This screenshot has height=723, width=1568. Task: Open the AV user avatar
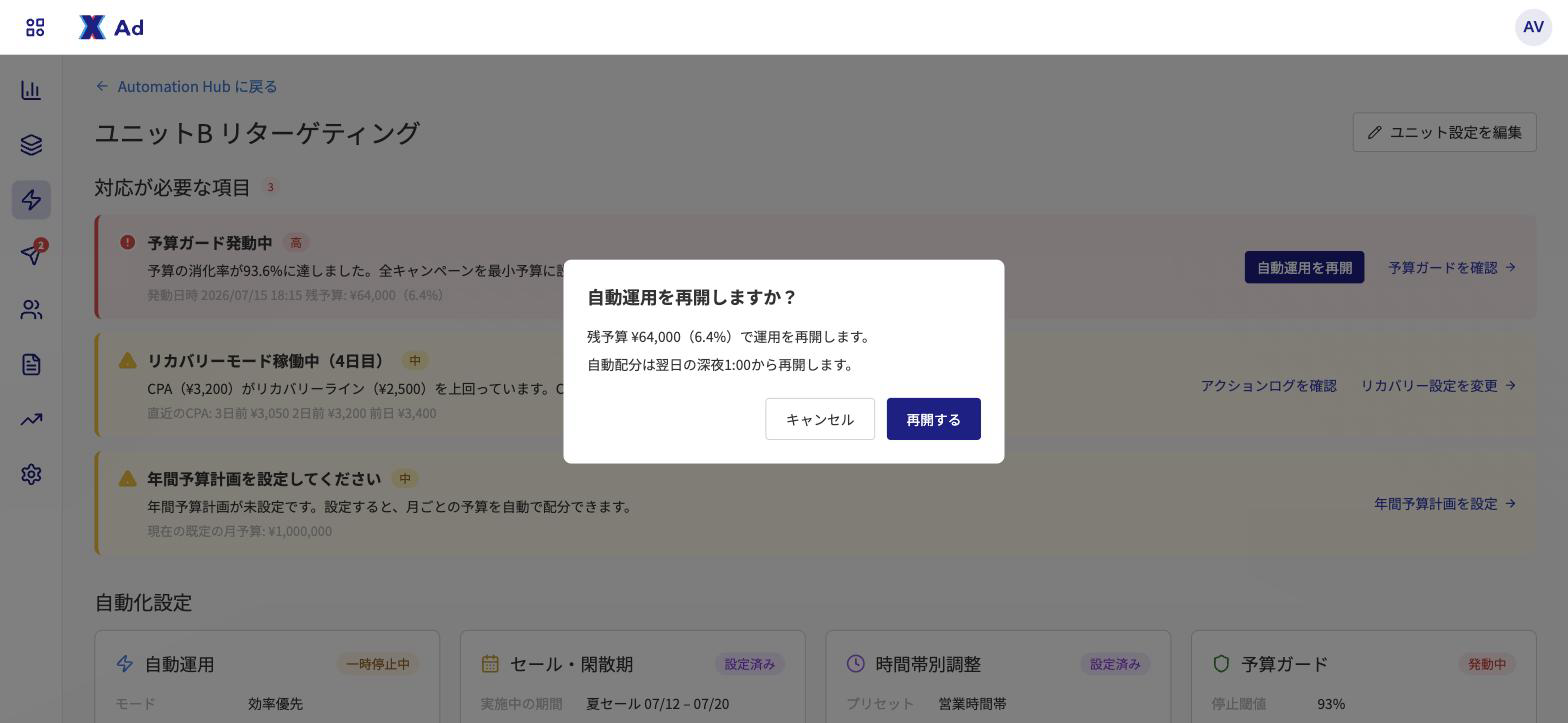(x=1533, y=27)
